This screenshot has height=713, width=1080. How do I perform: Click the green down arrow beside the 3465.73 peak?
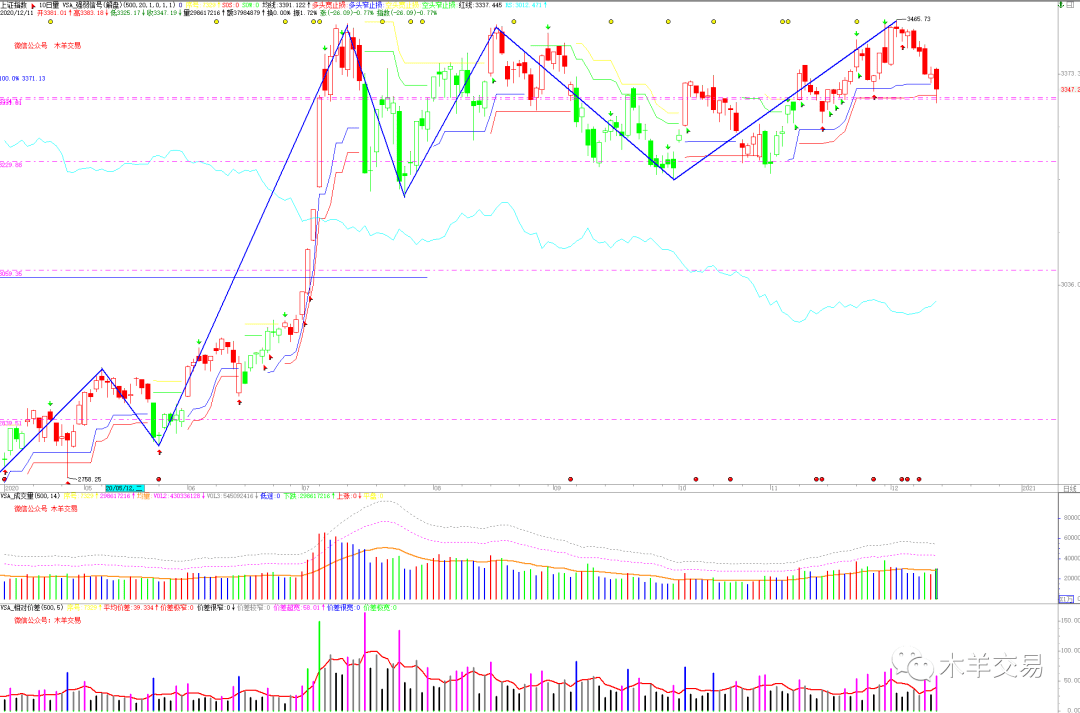(884, 22)
